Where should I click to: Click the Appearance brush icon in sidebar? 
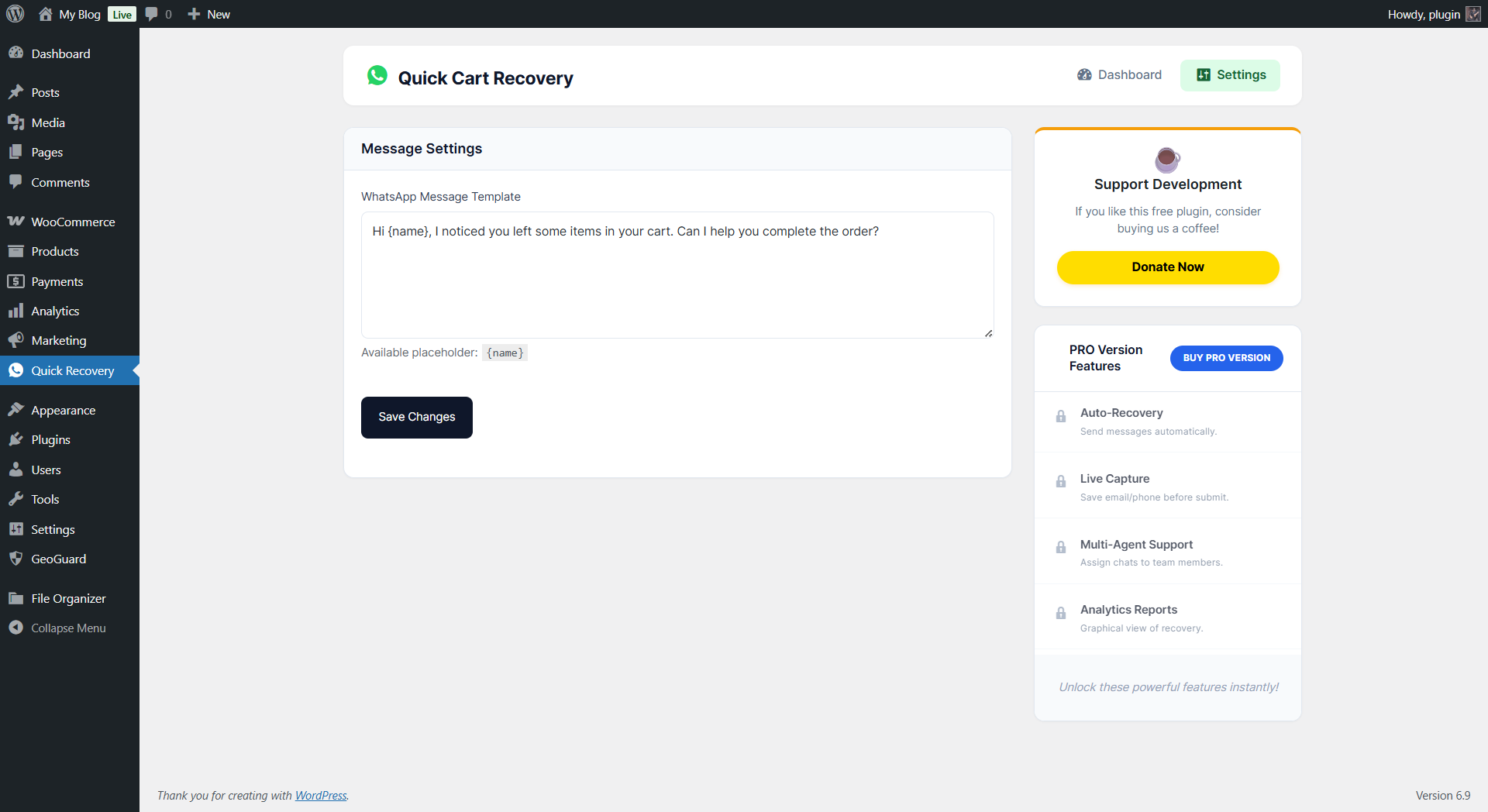tap(16, 409)
